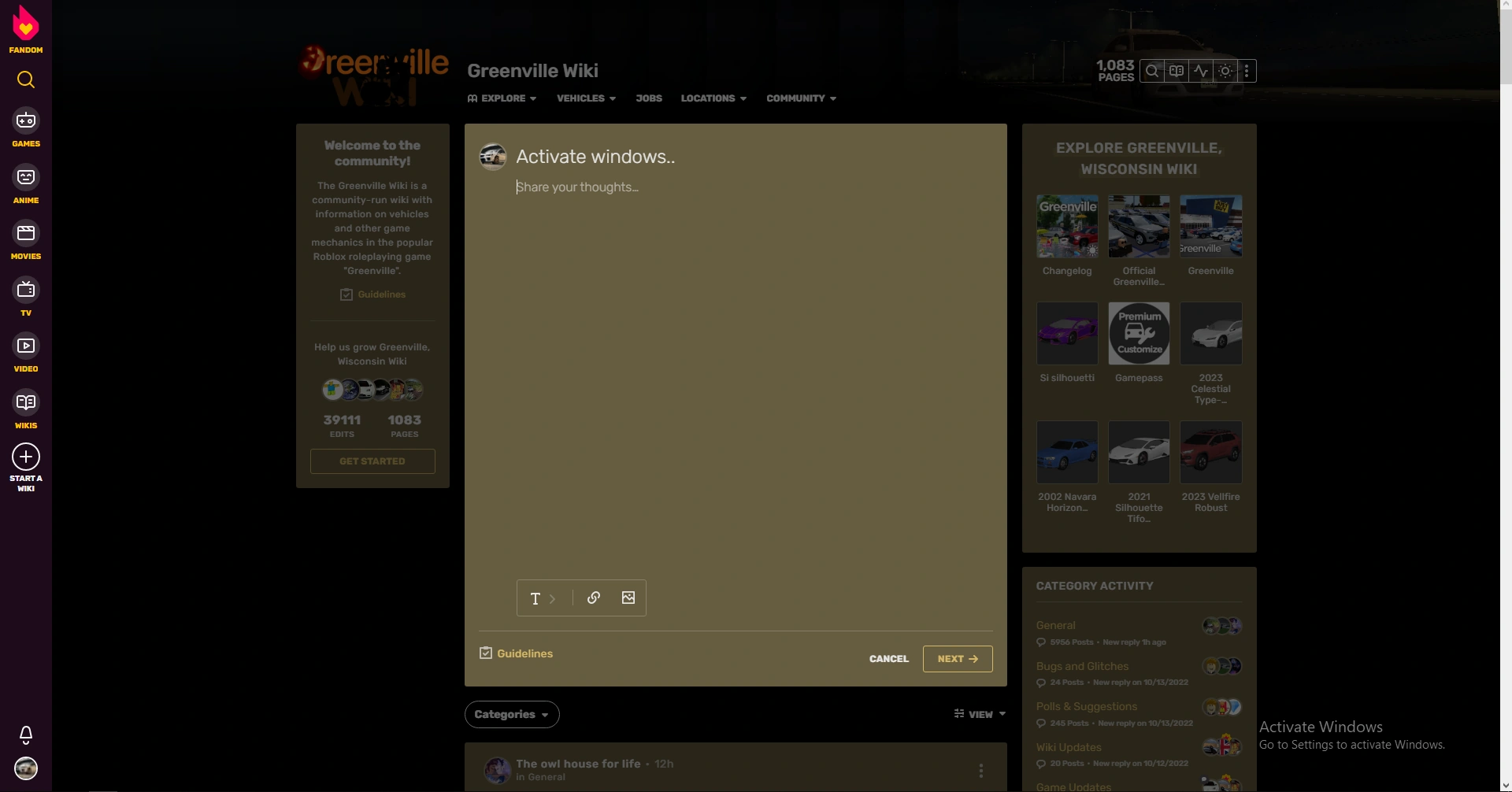Click the wiki contributors avatar group
The image size is (1512, 792).
tap(372, 389)
